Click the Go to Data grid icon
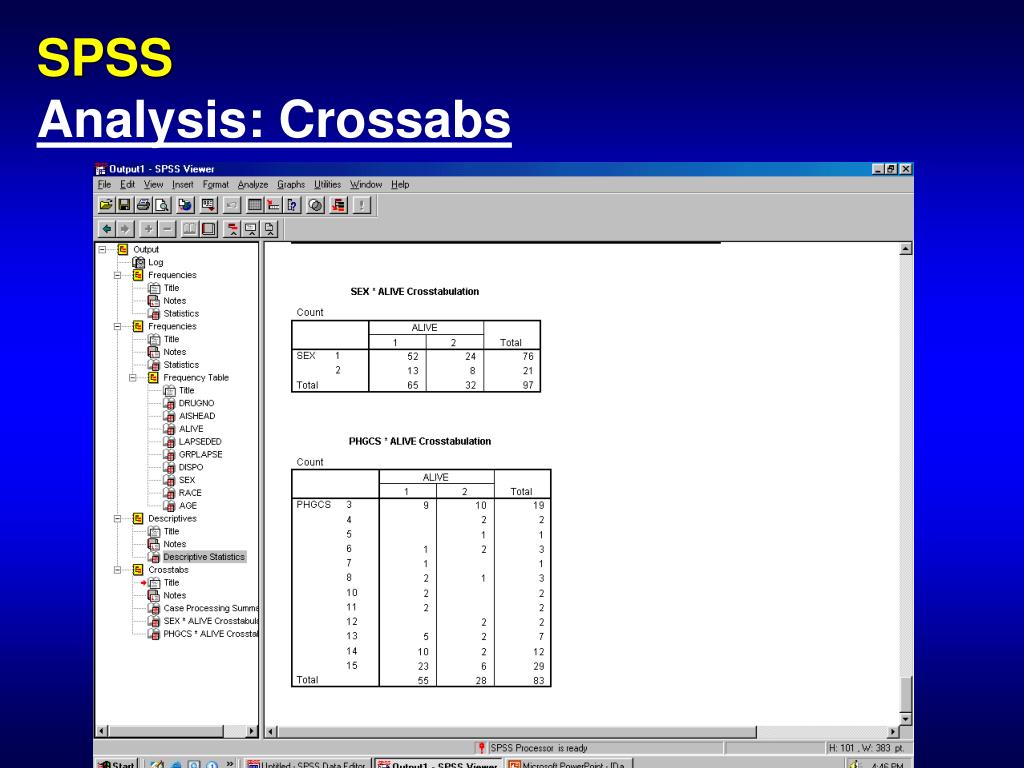Screen dimensions: 1024x768 [255, 205]
